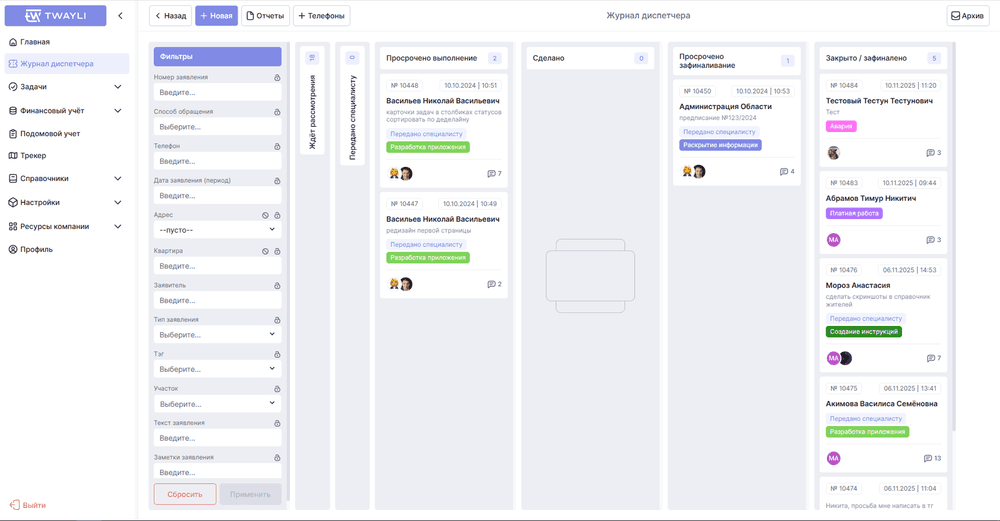Click the comments icon on card № 10450
Viewport: 1000px width, 521px height.
[784, 172]
